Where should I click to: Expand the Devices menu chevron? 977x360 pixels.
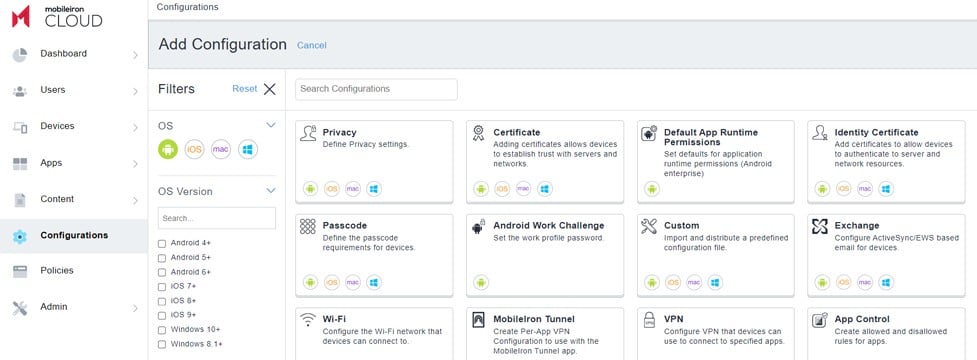point(135,128)
